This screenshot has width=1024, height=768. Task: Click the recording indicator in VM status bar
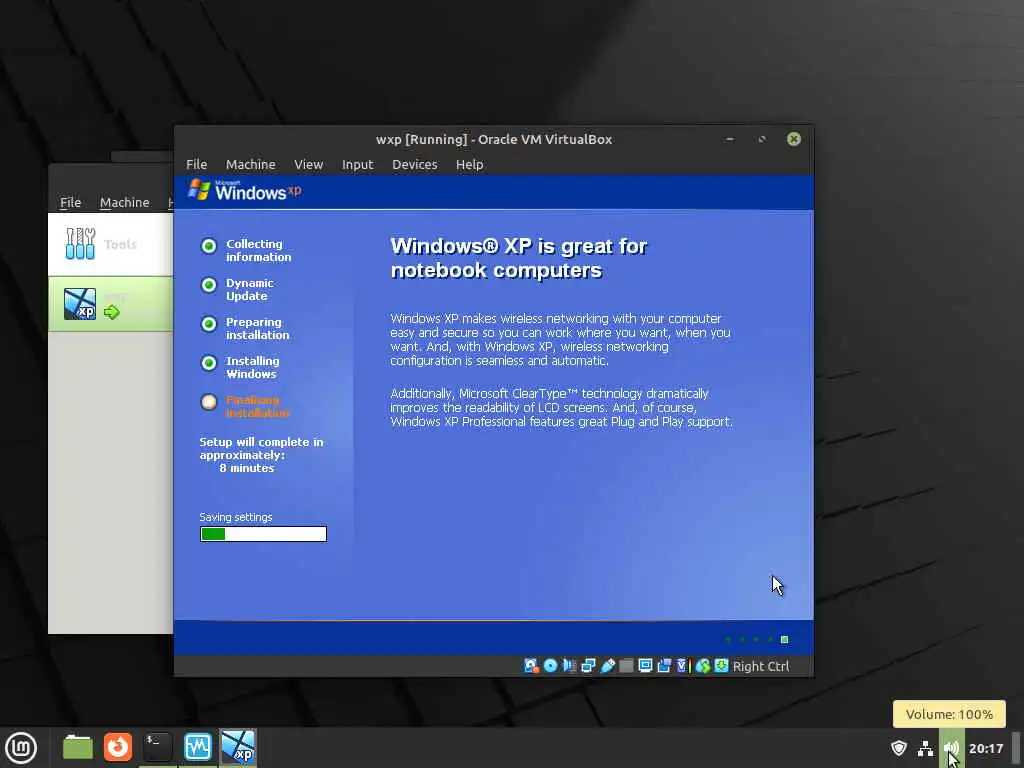(664, 665)
